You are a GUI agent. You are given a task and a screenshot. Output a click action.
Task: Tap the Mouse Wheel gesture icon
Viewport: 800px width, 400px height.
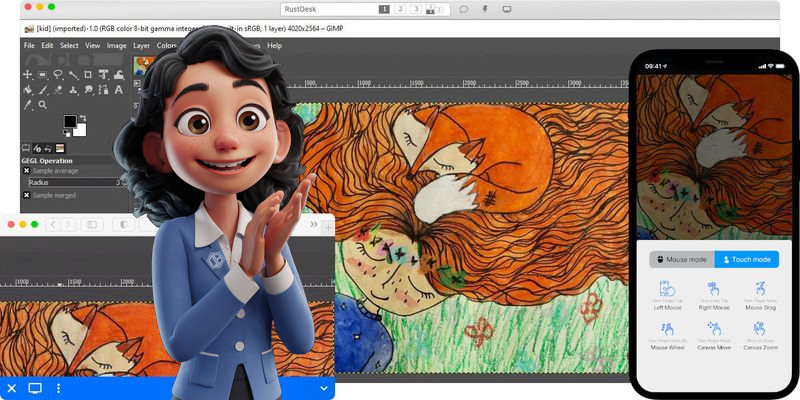pyautogui.click(x=667, y=329)
